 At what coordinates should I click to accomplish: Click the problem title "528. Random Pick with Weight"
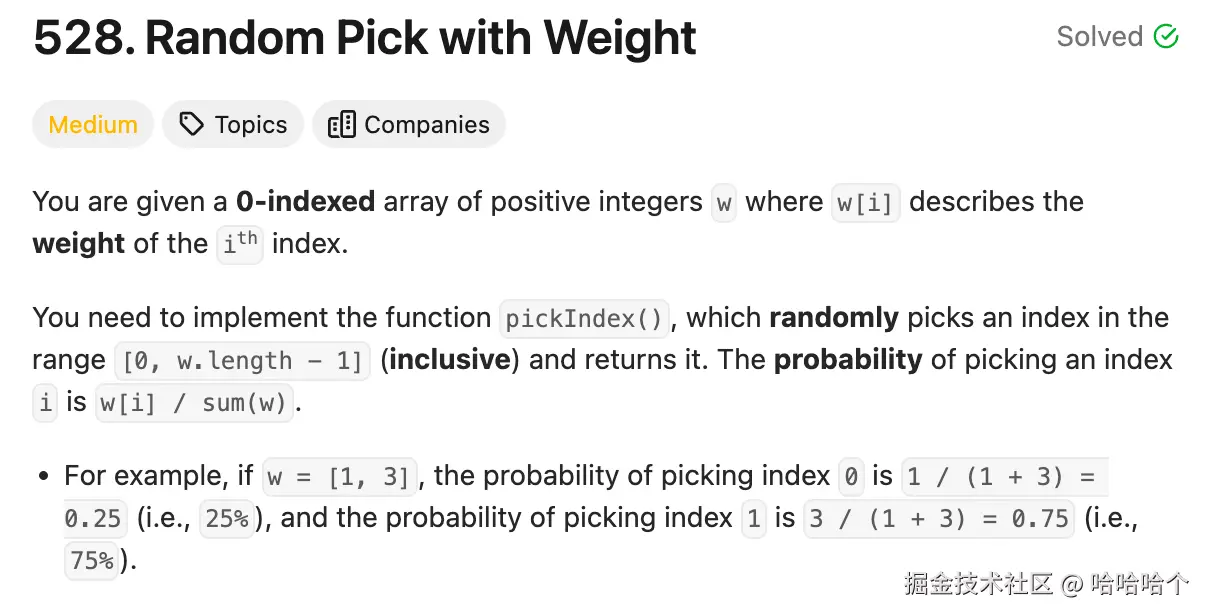point(365,39)
